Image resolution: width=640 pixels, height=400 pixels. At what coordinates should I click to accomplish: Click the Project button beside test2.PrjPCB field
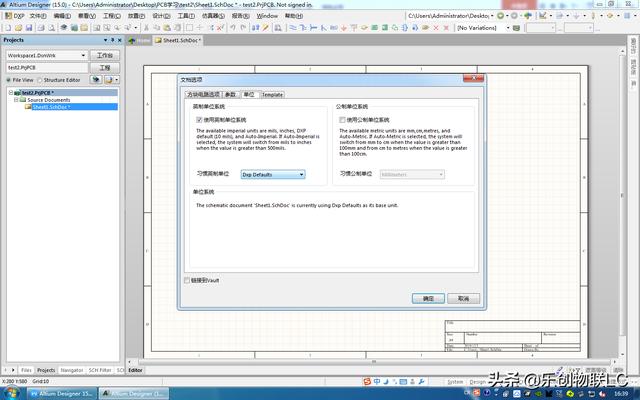point(105,67)
